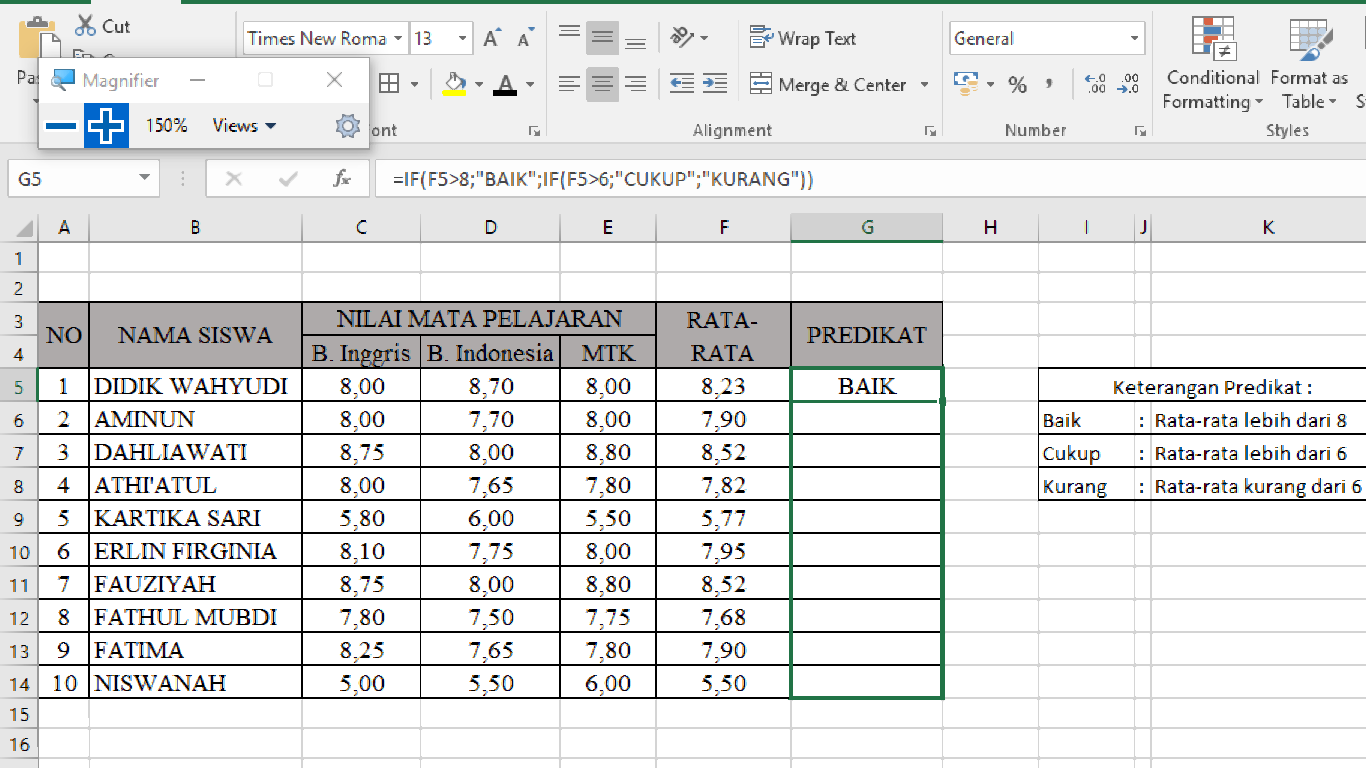The image size is (1366, 768).
Task: Click the Cut scissors icon
Action: 86,26
